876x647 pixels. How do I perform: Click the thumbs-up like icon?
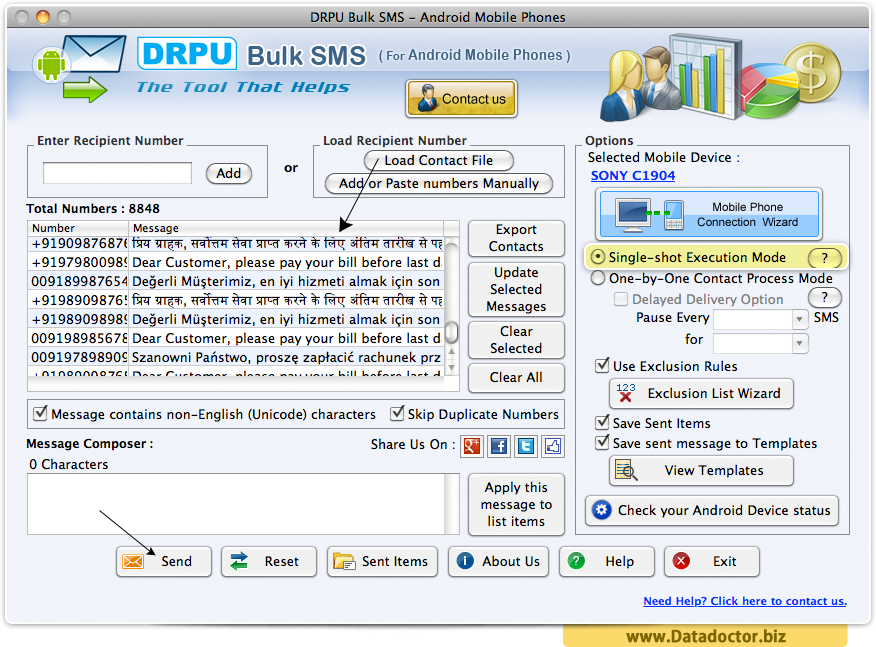pos(553,446)
